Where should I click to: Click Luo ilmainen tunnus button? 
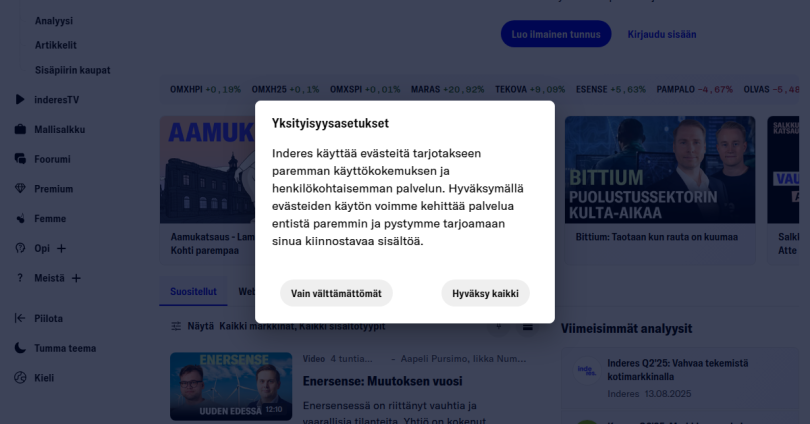pyautogui.click(x=556, y=34)
